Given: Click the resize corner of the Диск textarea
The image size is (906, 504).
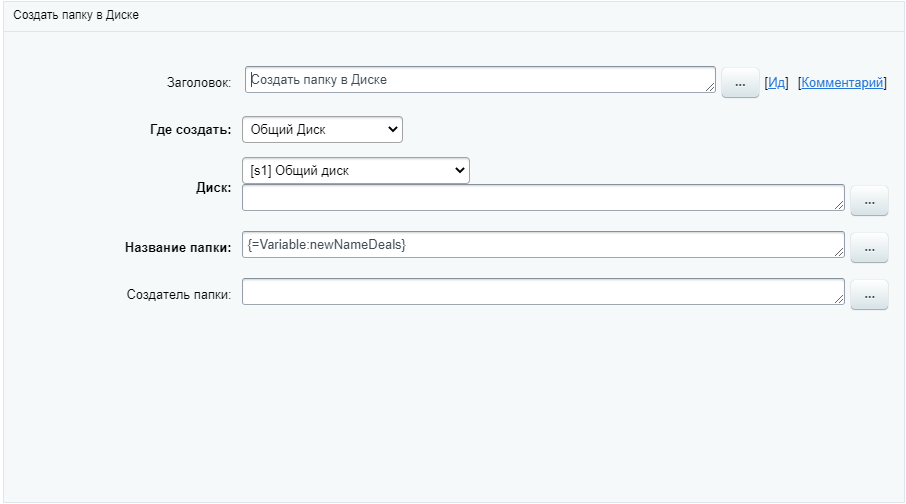Looking at the screenshot, I should point(840,205).
